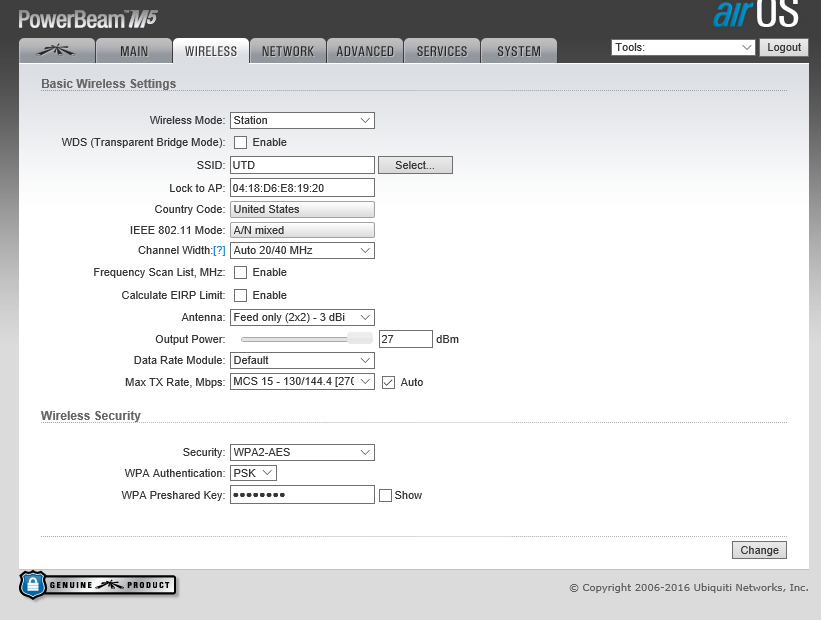Click the PowerBeam M5 logo
This screenshot has width=821, height=620.
(88, 18)
